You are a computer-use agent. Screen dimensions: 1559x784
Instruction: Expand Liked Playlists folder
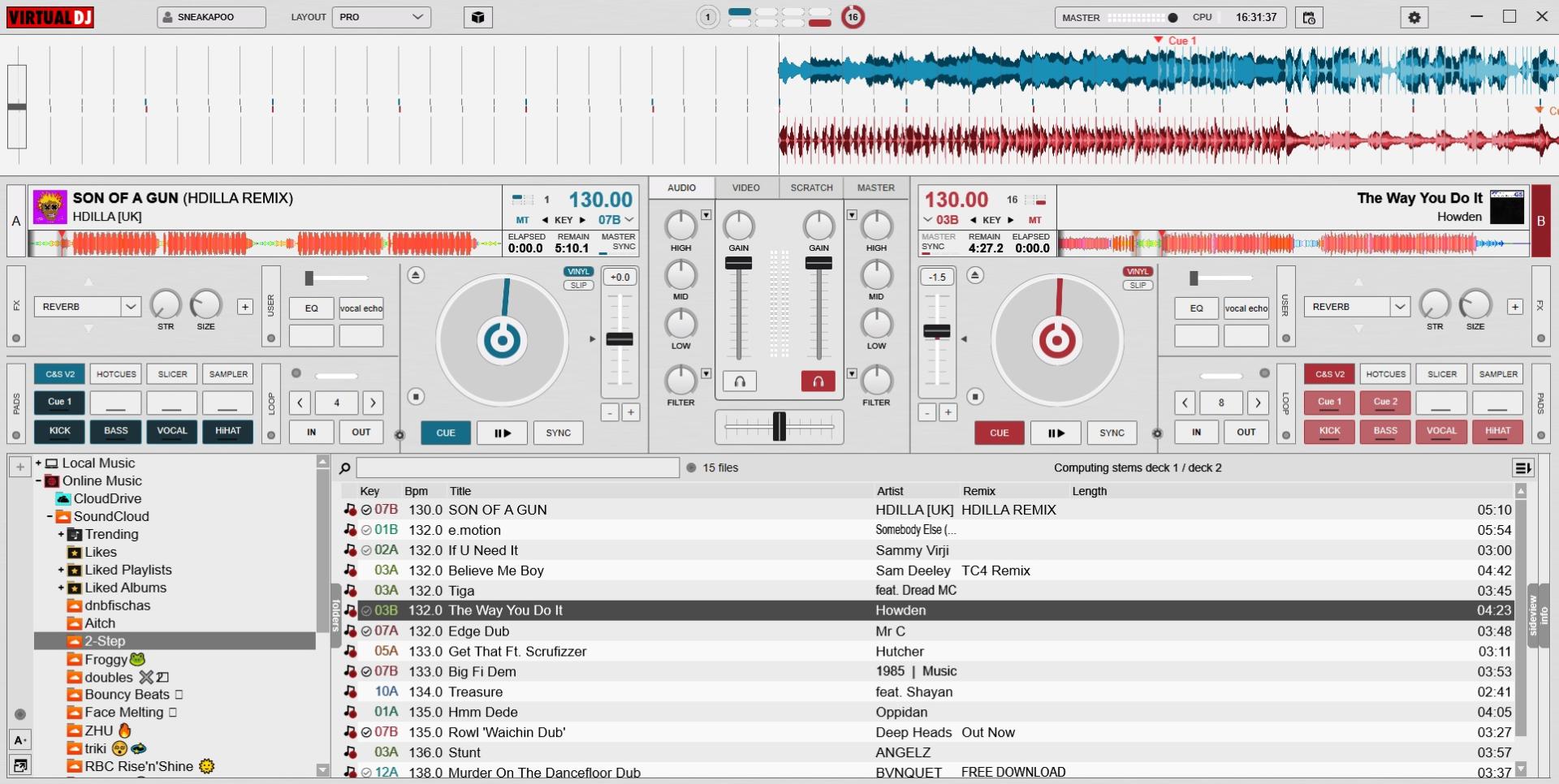click(61, 571)
